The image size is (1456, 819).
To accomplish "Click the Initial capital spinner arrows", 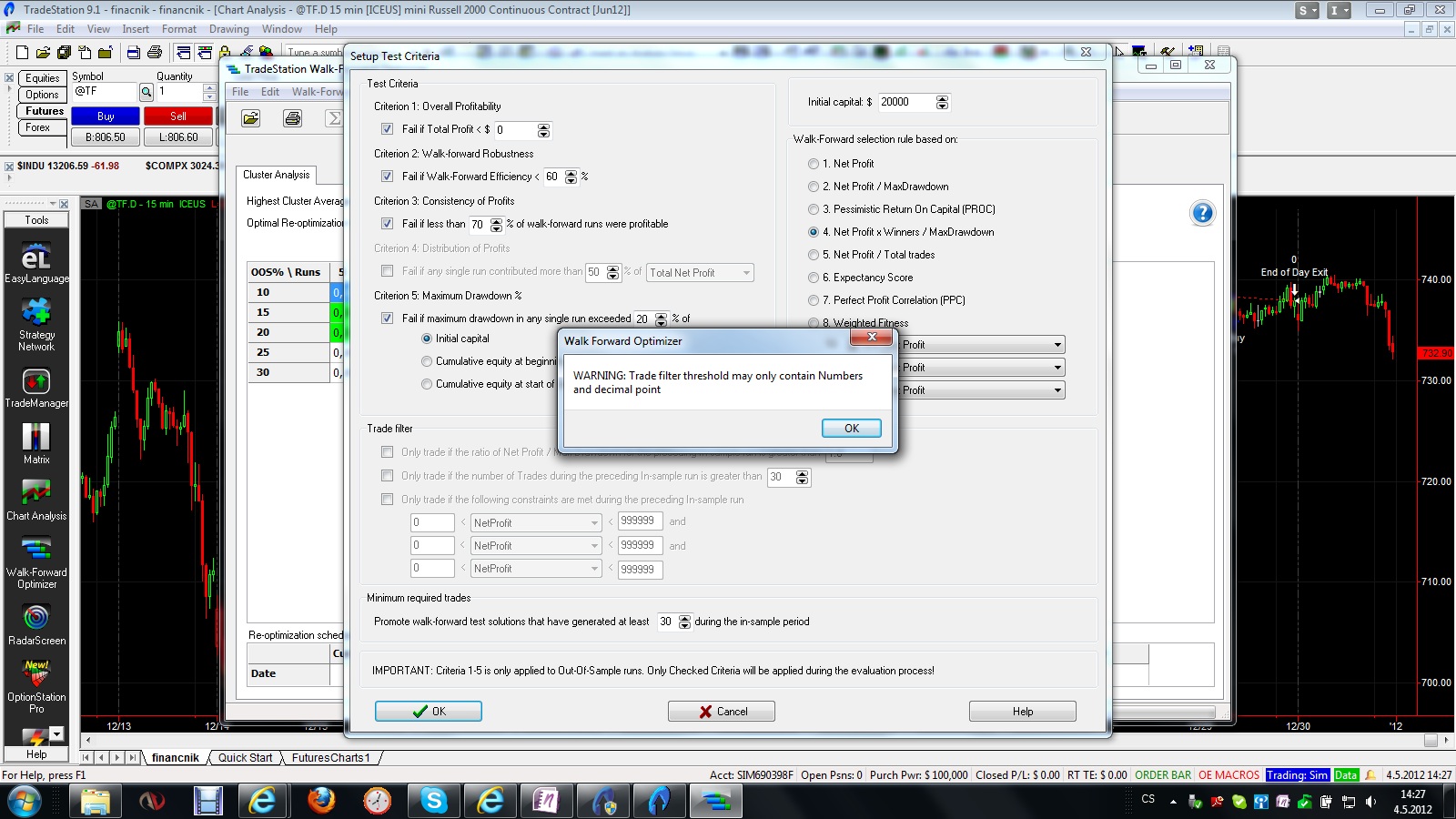I will pos(942,103).
